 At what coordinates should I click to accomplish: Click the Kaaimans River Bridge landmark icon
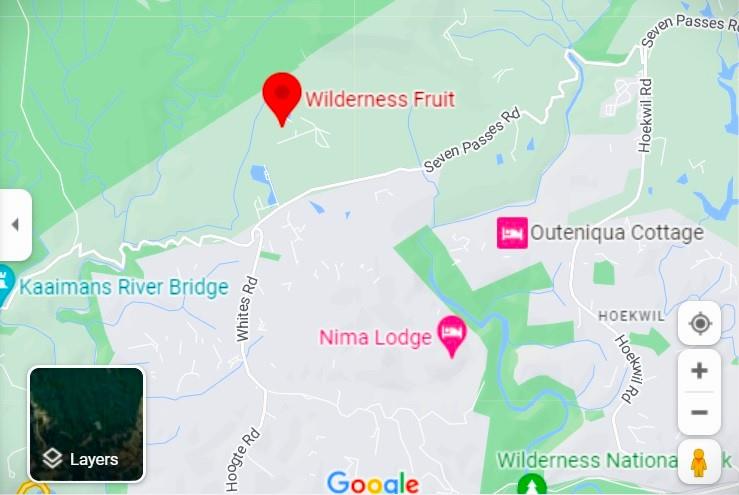tap(5, 286)
